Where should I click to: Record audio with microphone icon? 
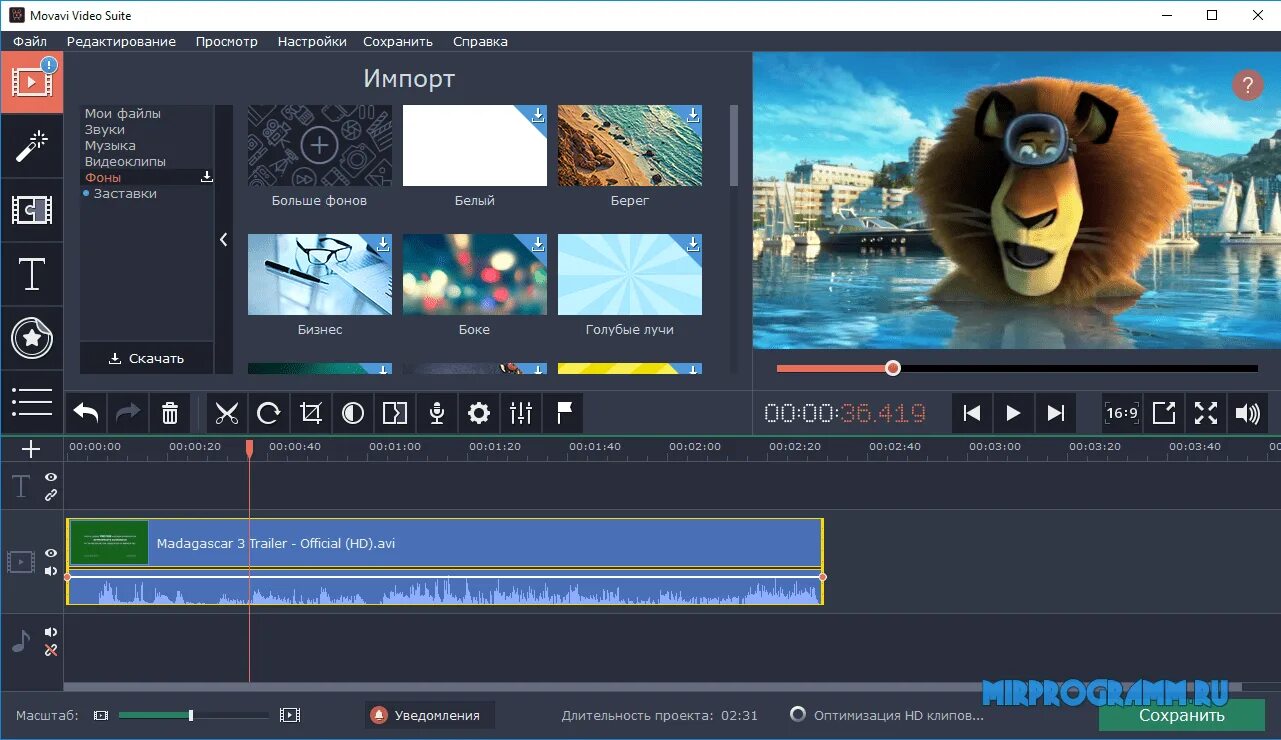pyautogui.click(x=437, y=413)
